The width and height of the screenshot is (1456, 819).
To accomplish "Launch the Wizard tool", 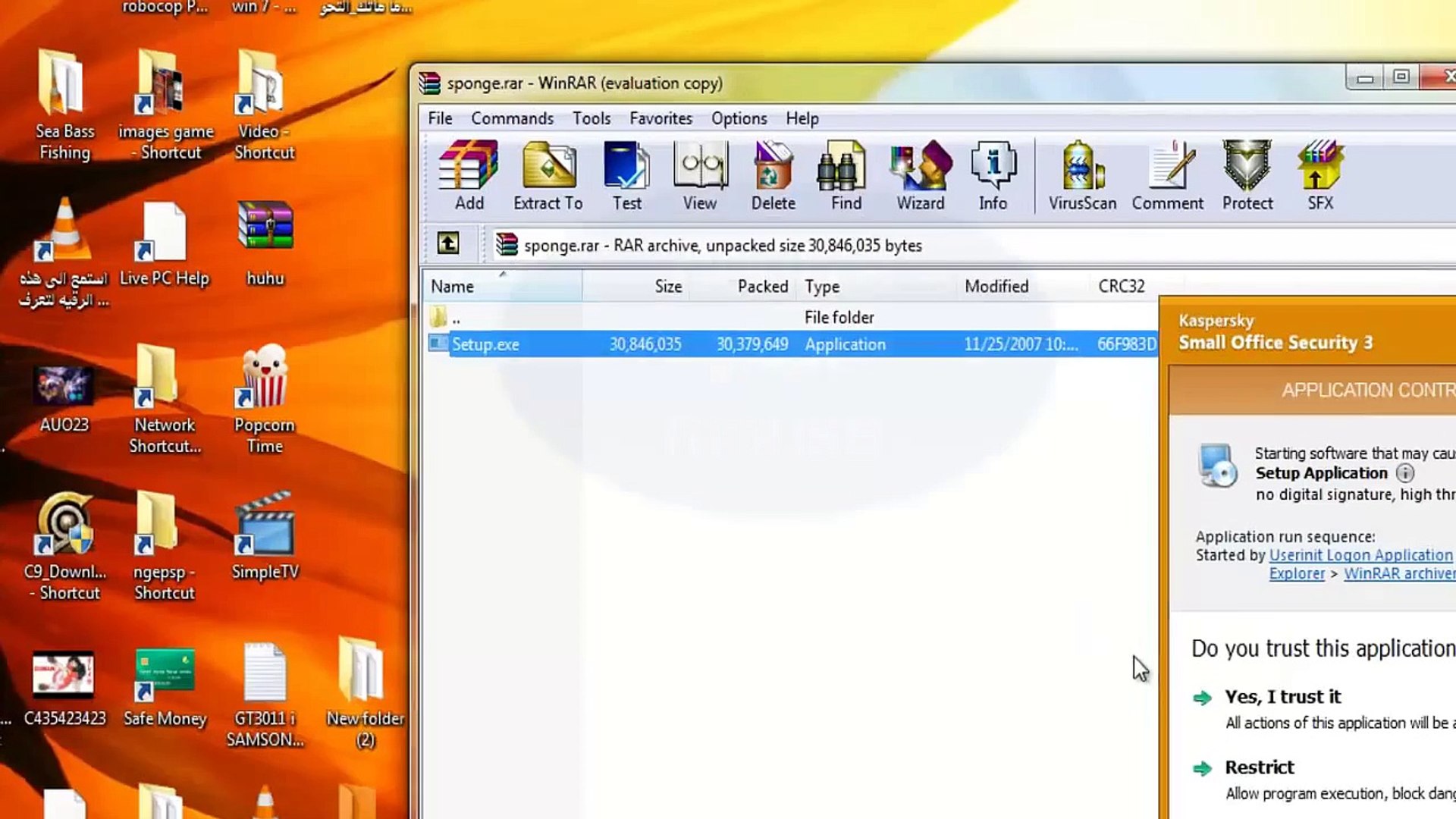I will (x=921, y=175).
